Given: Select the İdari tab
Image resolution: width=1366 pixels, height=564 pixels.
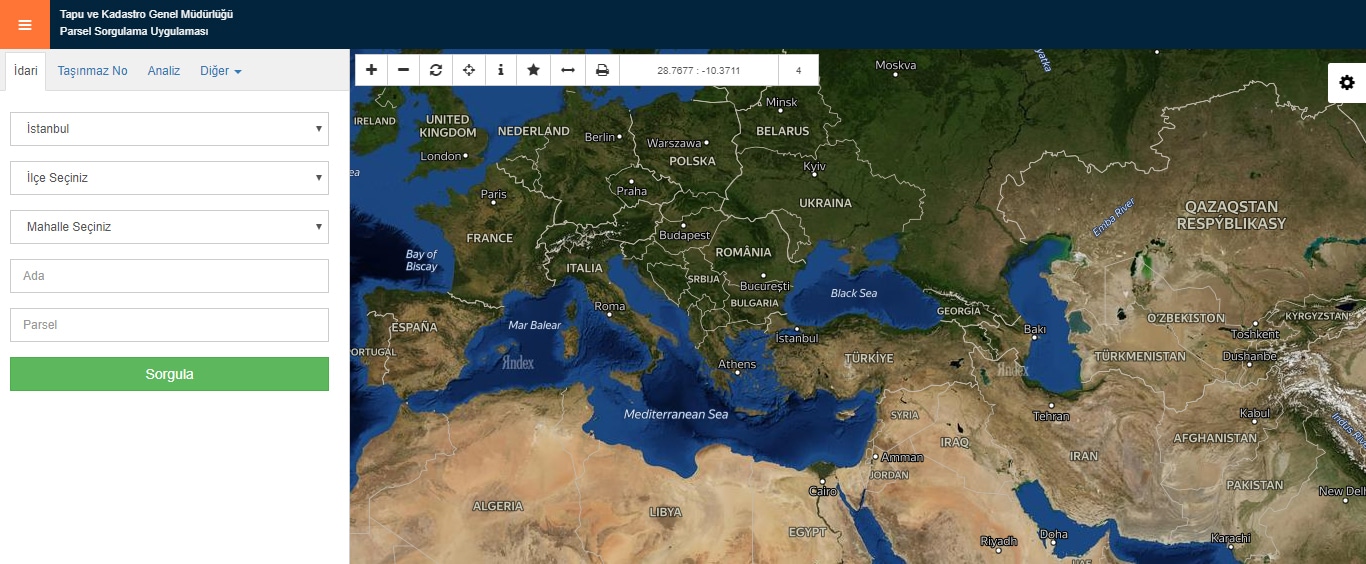Looking at the screenshot, I should pos(26,71).
